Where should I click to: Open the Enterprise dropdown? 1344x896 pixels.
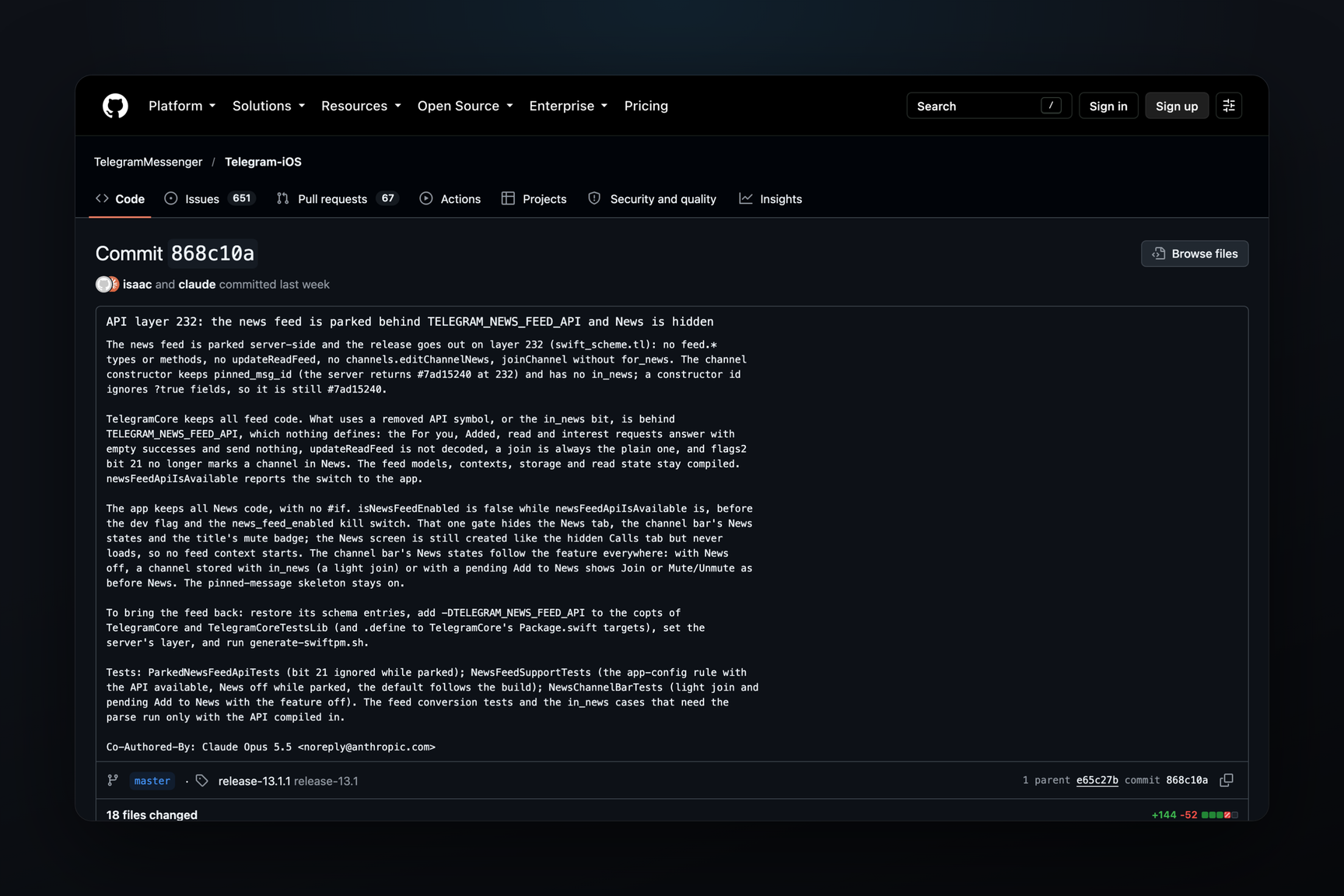pos(568,106)
